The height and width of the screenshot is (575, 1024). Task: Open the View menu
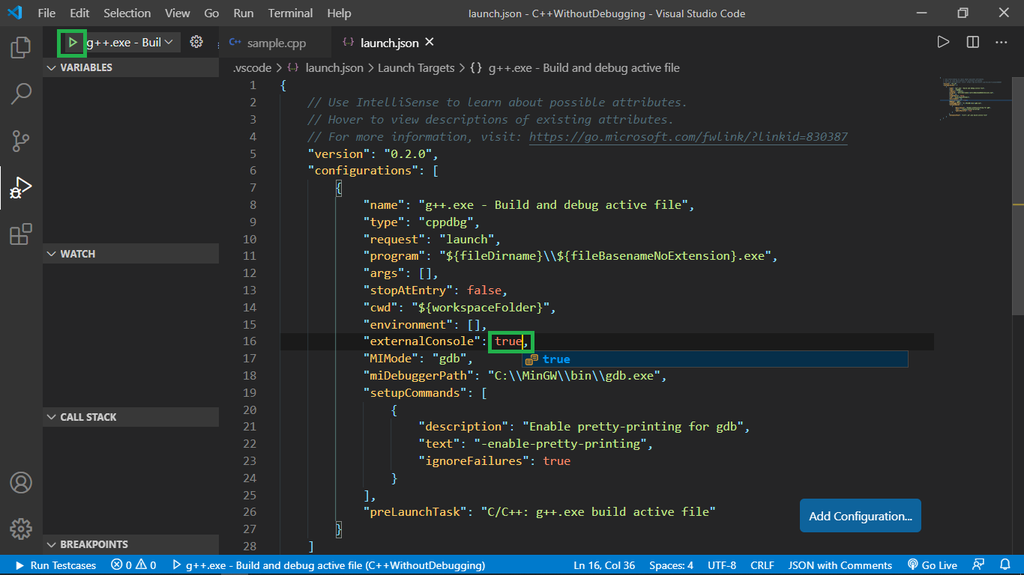(177, 13)
